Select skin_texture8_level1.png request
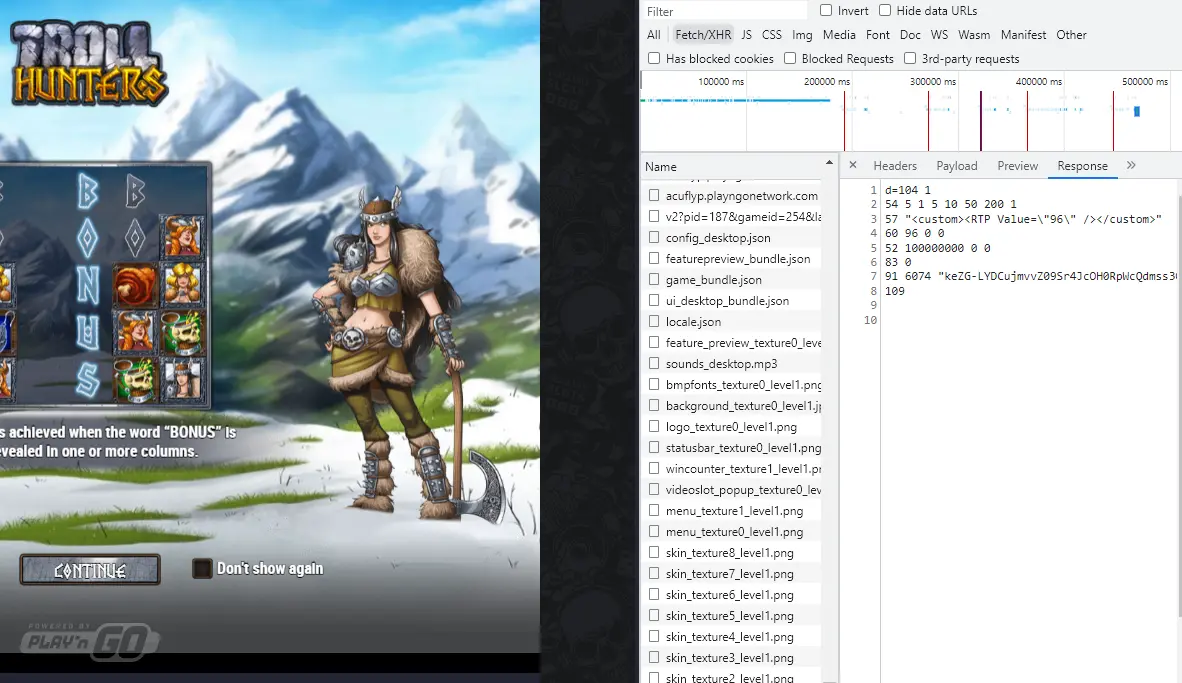The width and height of the screenshot is (1182, 683). click(x=732, y=553)
